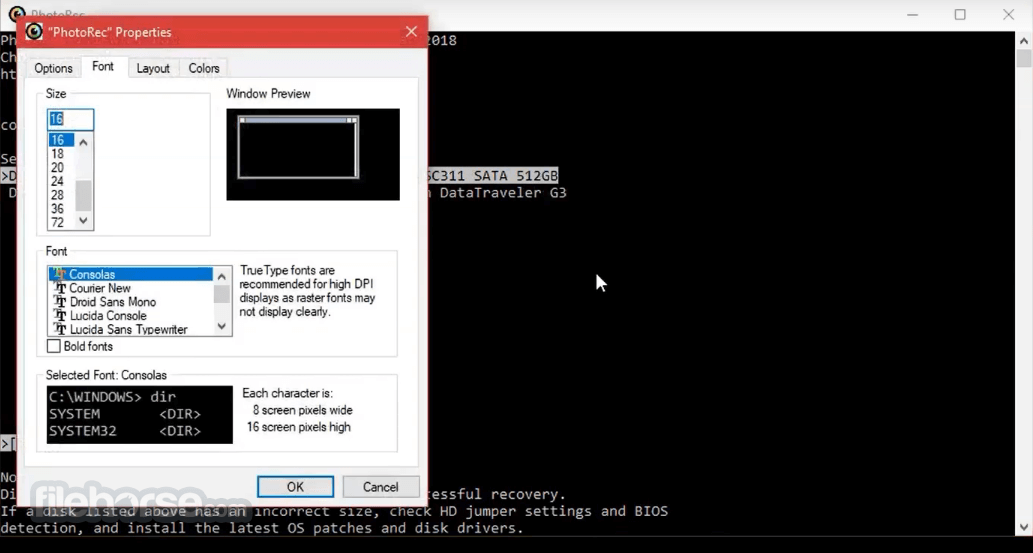The image size is (1033, 553).
Task: Click font list scroll up arrow
Action: coord(222,277)
